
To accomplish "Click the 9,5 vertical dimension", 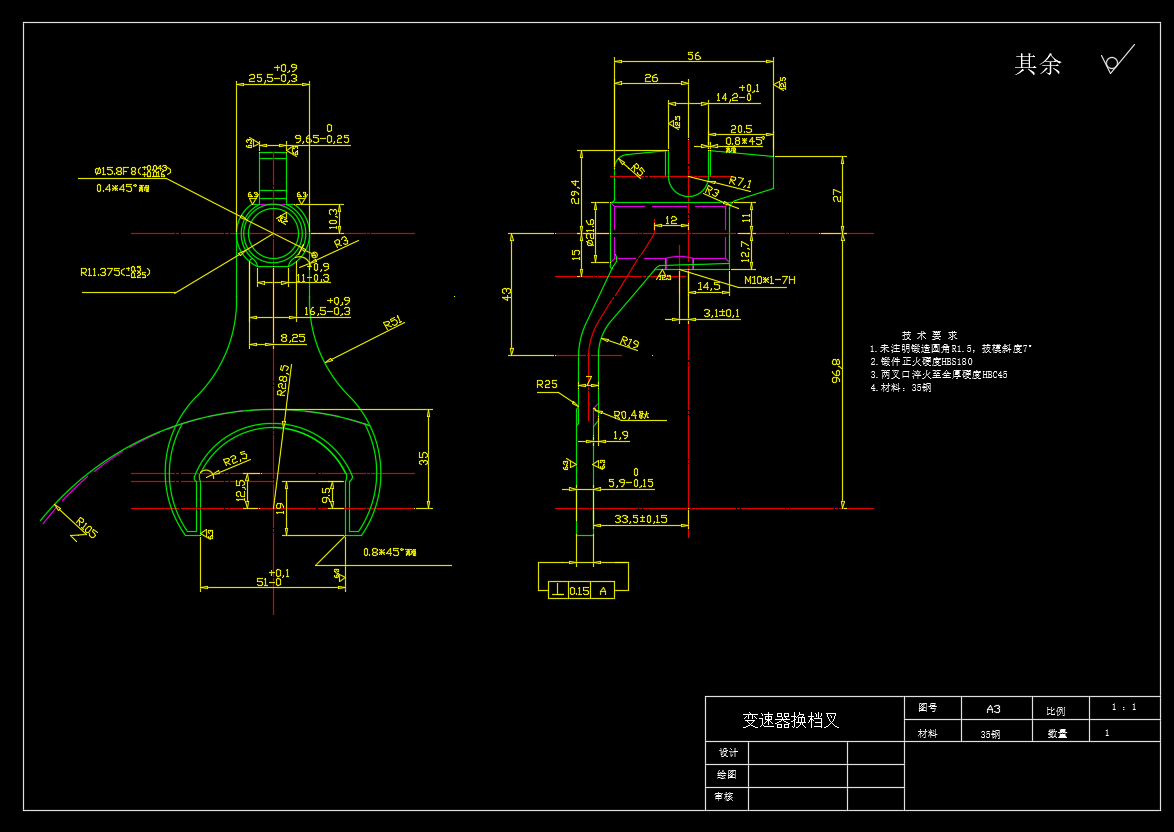I will click(326, 496).
